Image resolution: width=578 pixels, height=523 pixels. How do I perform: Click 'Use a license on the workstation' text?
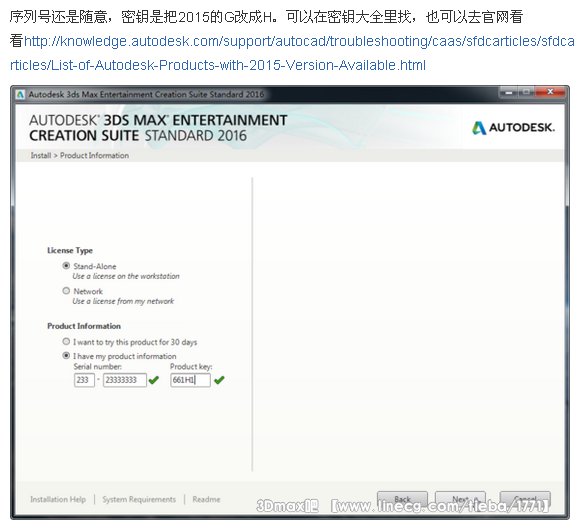126,276
